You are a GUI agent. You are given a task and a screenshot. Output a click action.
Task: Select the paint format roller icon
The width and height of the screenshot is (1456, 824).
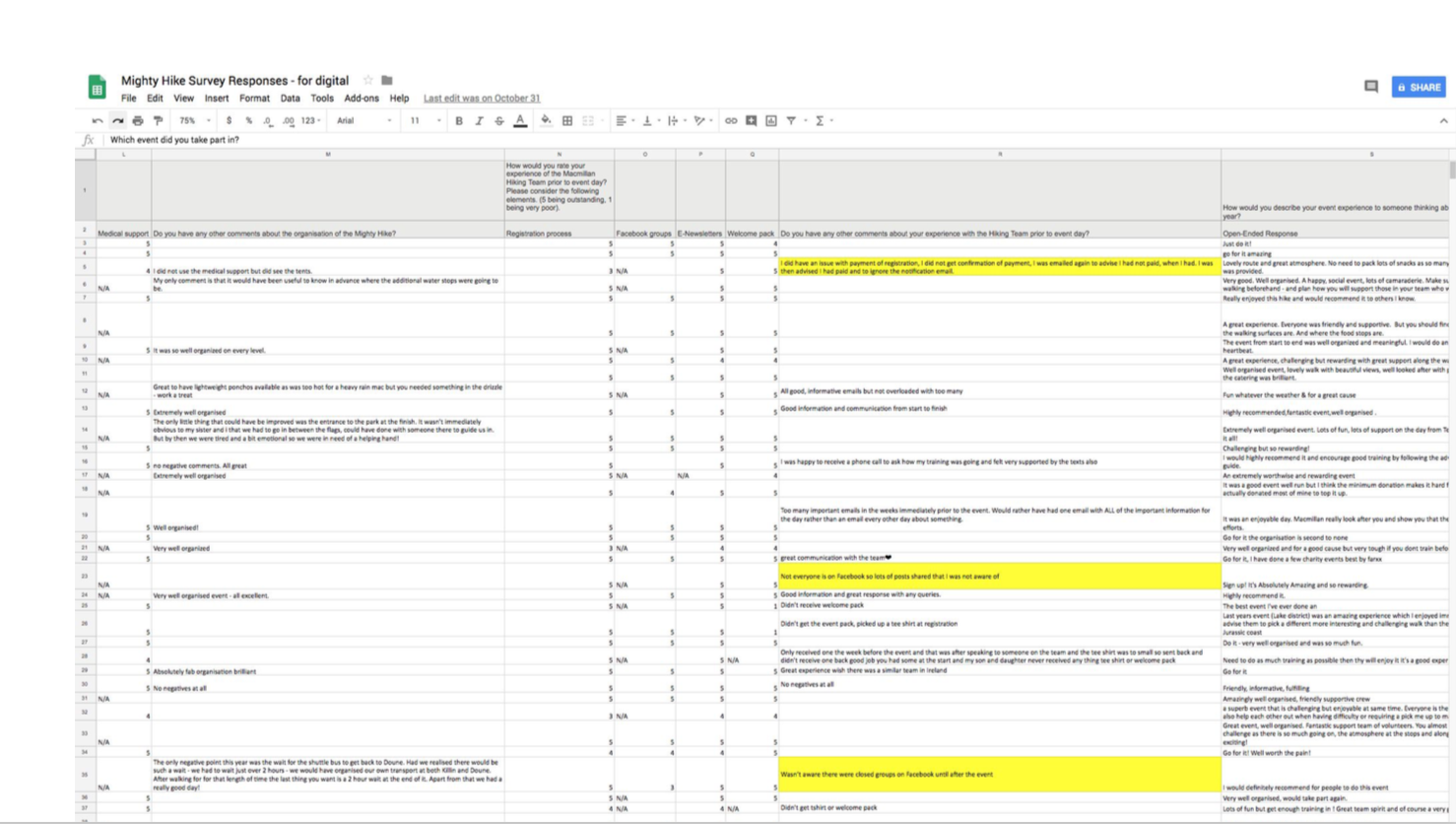coord(158,120)
